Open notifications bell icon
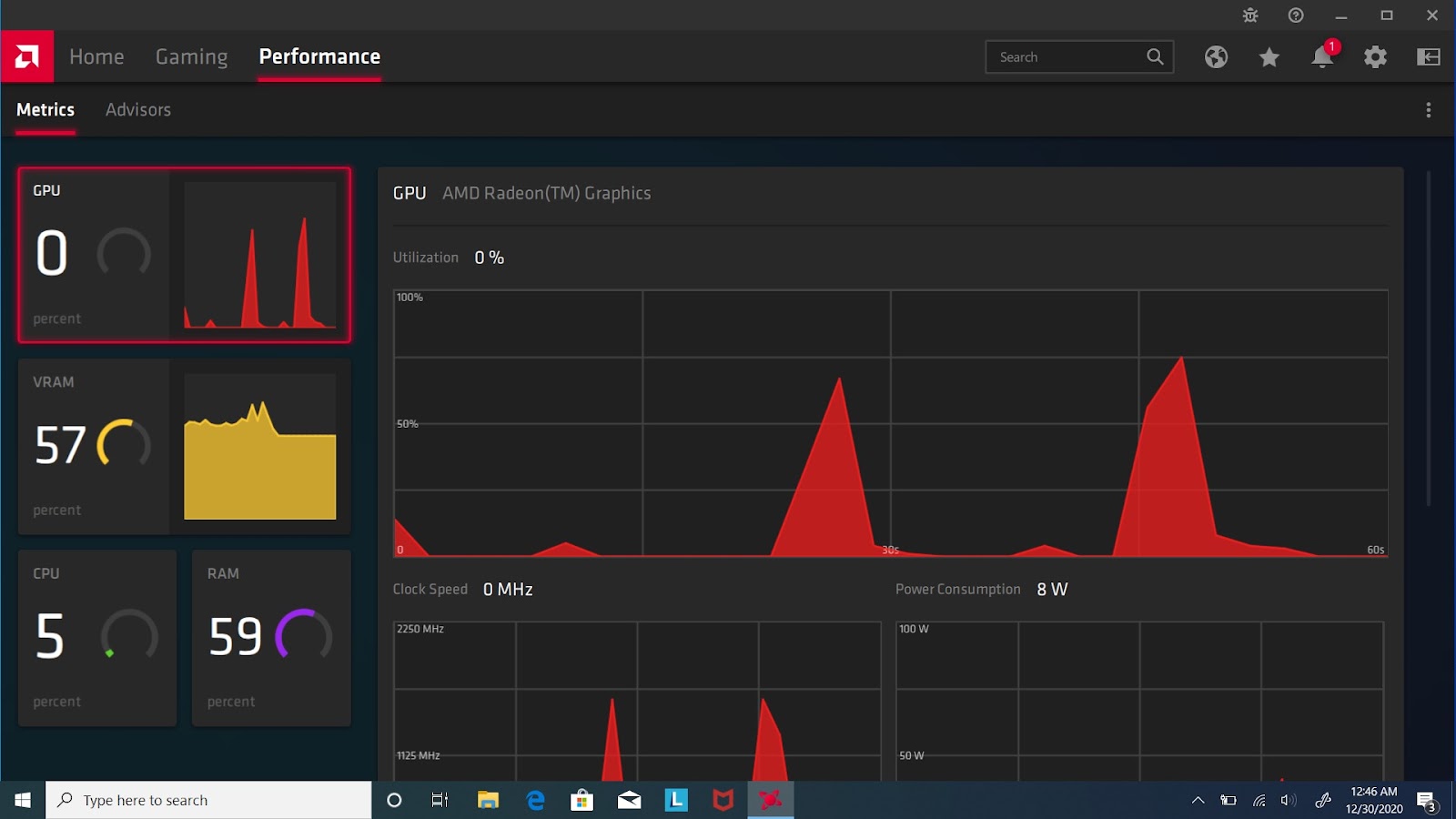This screenshot has width=1456, height=819. 1322,56
